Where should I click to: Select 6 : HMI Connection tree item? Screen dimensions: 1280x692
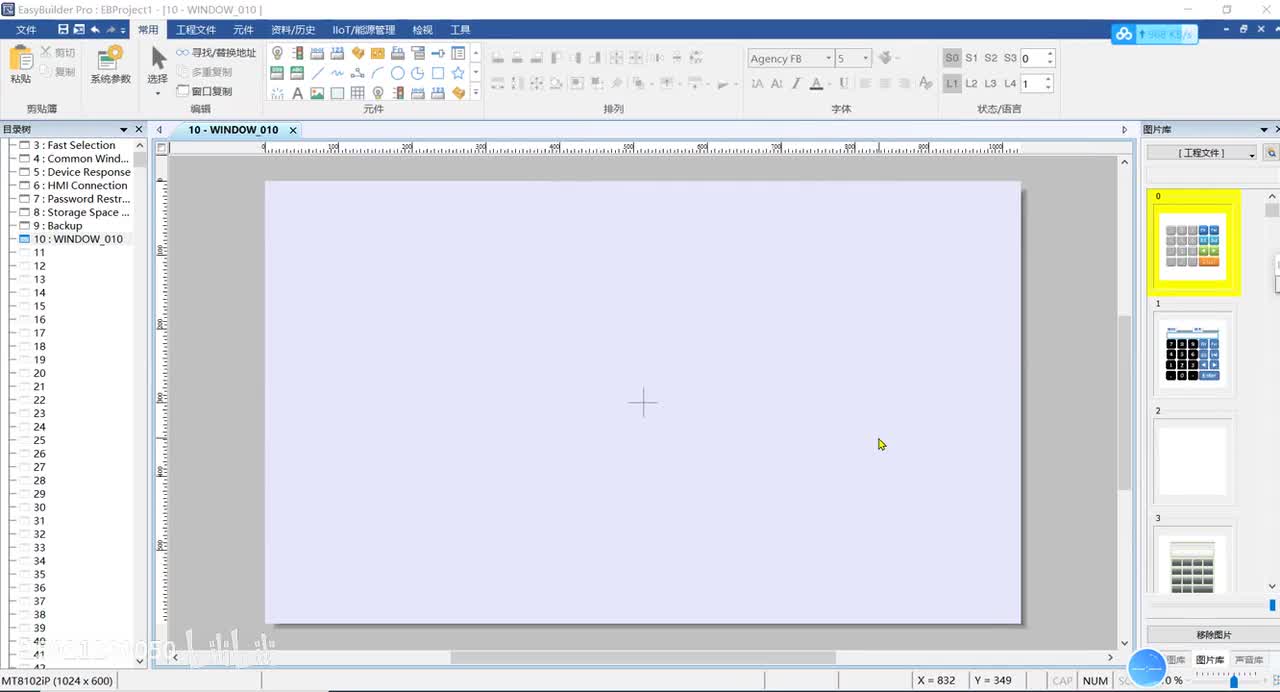pos(80,185)
